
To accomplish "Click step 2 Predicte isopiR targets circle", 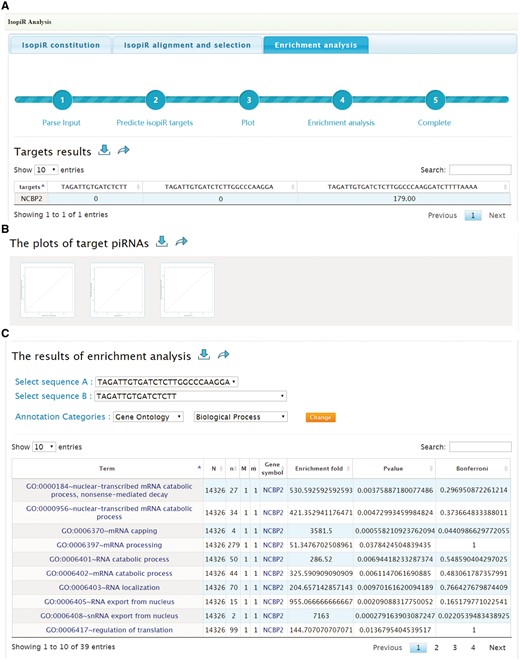I will pos(155,100).
